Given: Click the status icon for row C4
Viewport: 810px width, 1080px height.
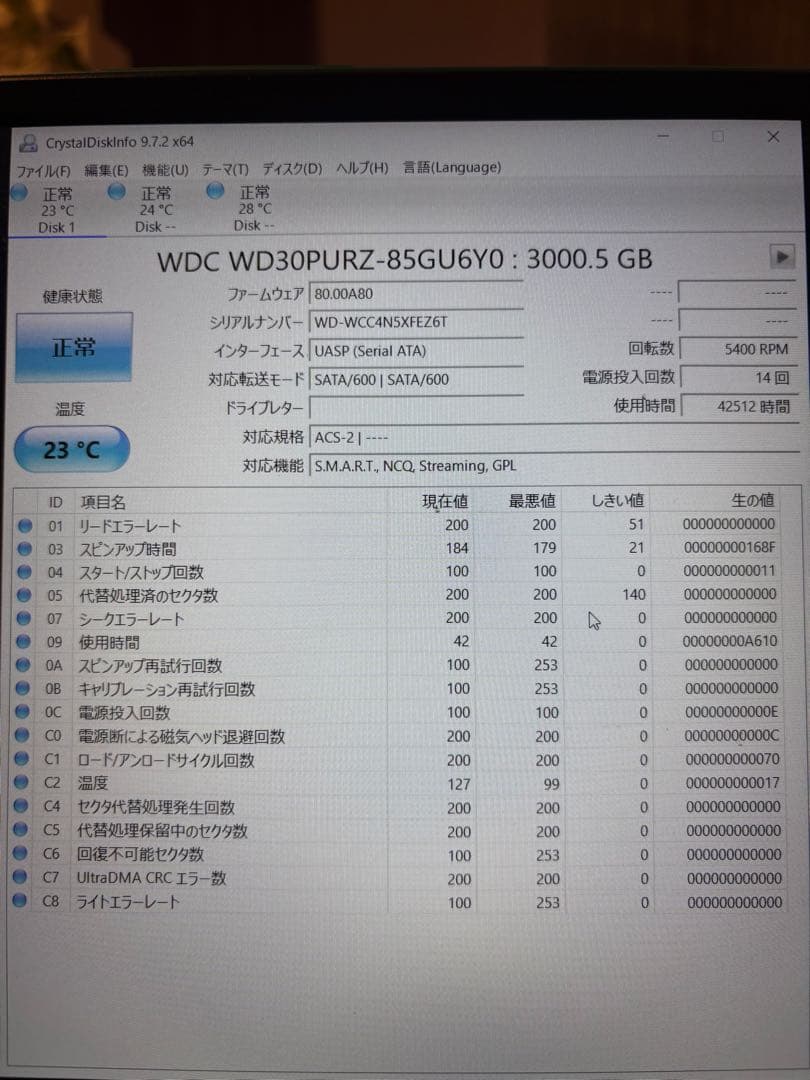Looking at the screenshot, I should [21, 806].
